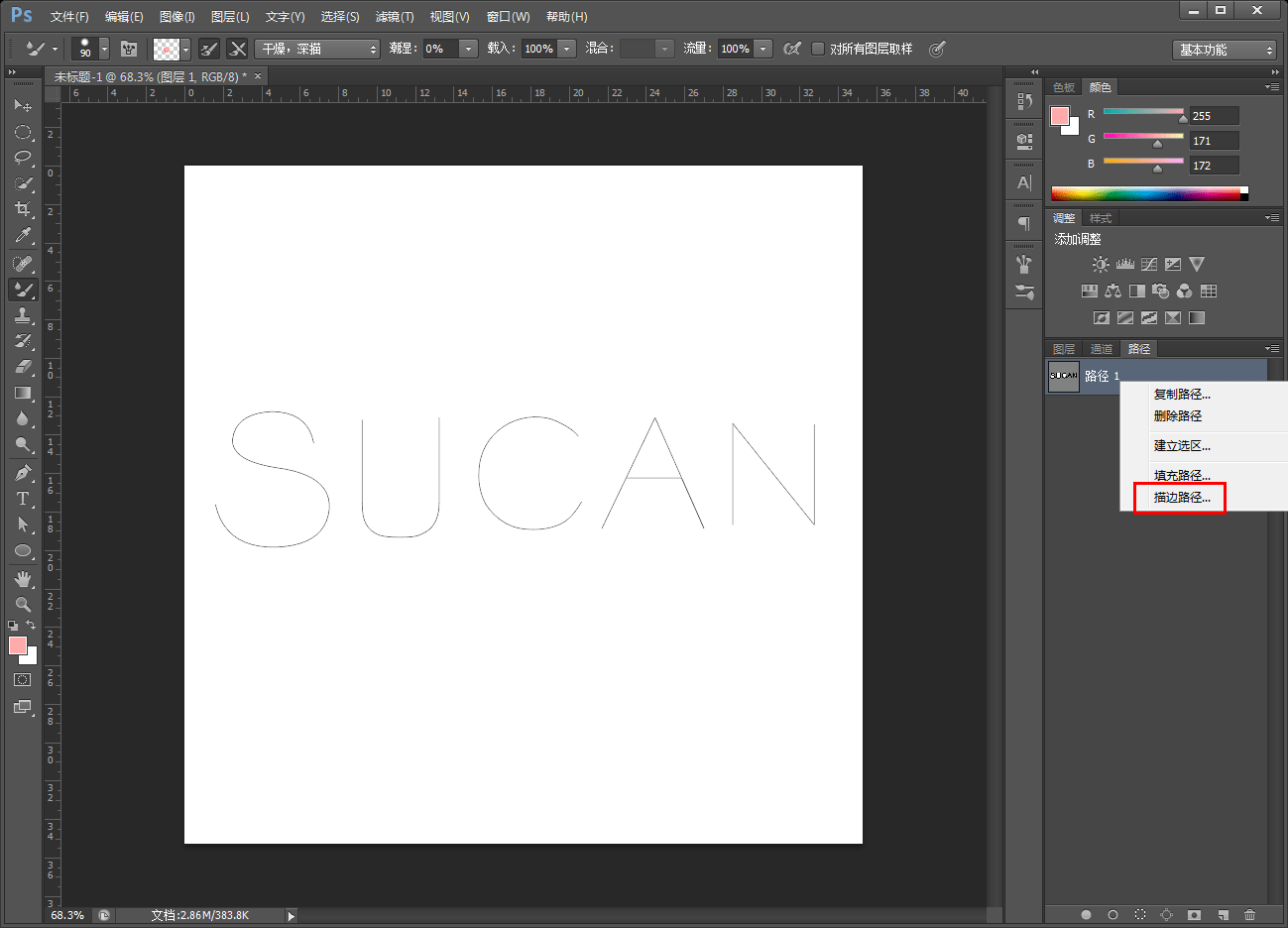Image resolution: width=1288 pixels, height=928 pixels.
Task: Select the Lasso tool
Action: 23,158
